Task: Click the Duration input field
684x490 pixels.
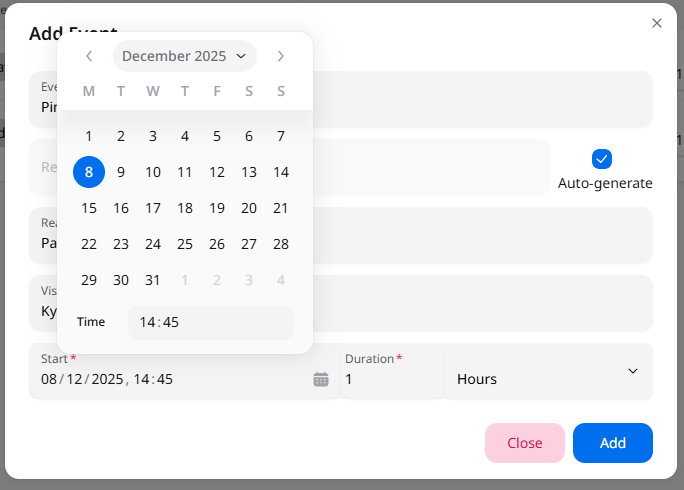Action: click(390, 379)
